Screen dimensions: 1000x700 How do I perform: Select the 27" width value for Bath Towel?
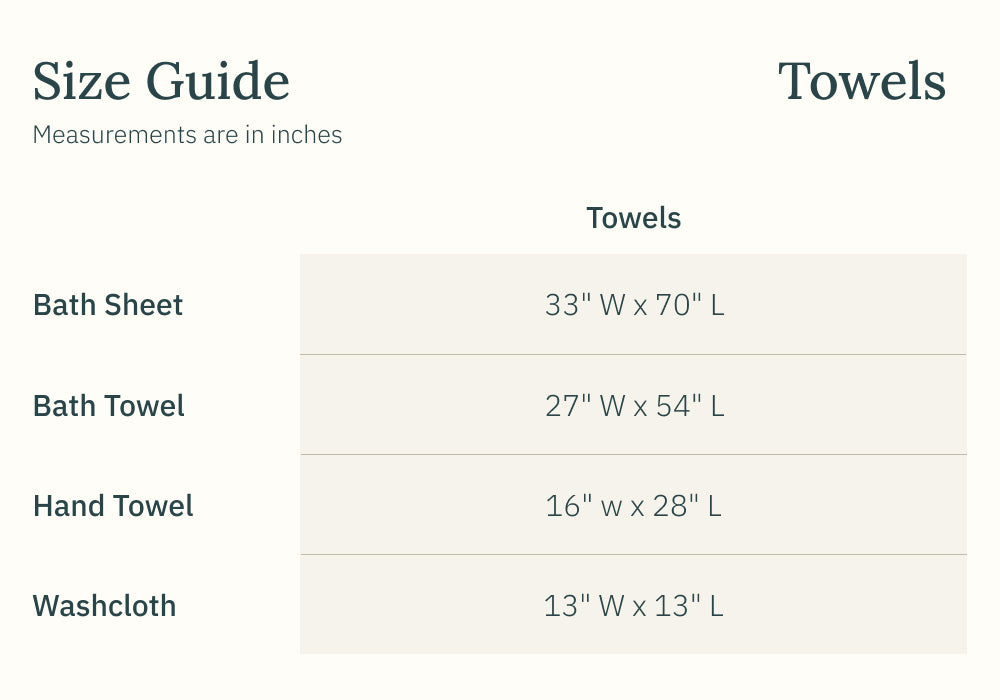[x=567, y=406]
